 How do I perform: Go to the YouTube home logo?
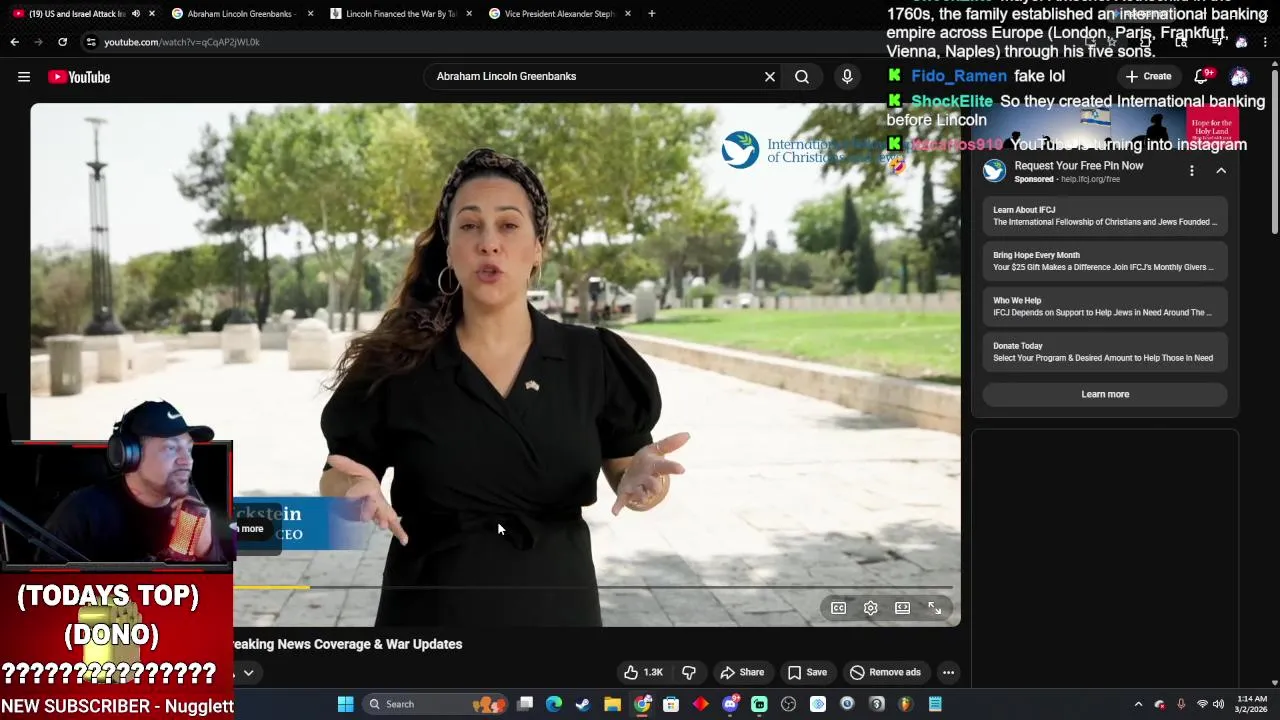(79, 77)
